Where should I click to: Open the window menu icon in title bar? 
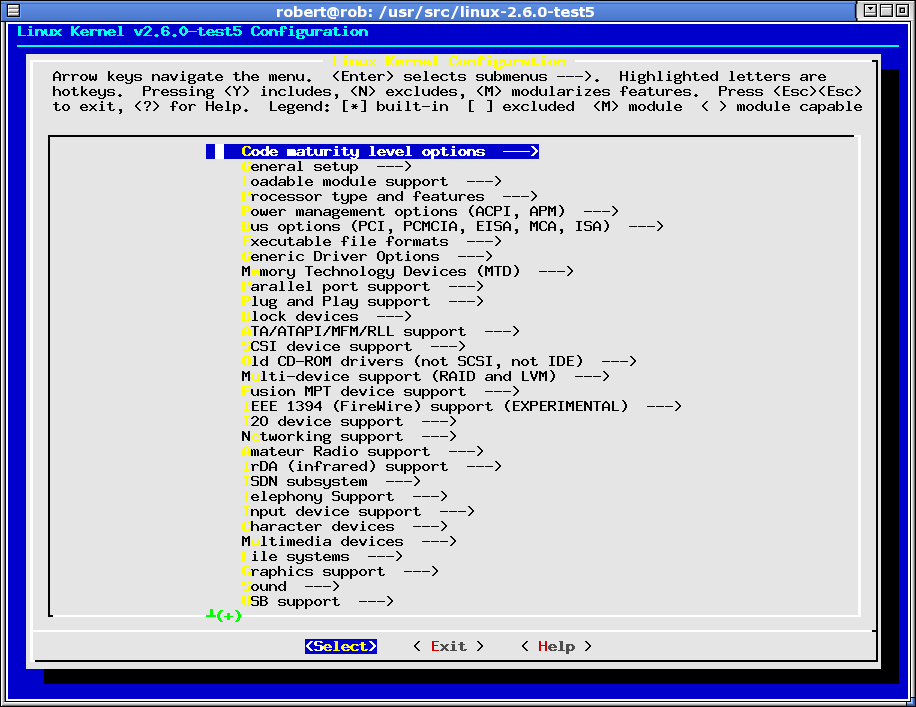tap(13, 11)
